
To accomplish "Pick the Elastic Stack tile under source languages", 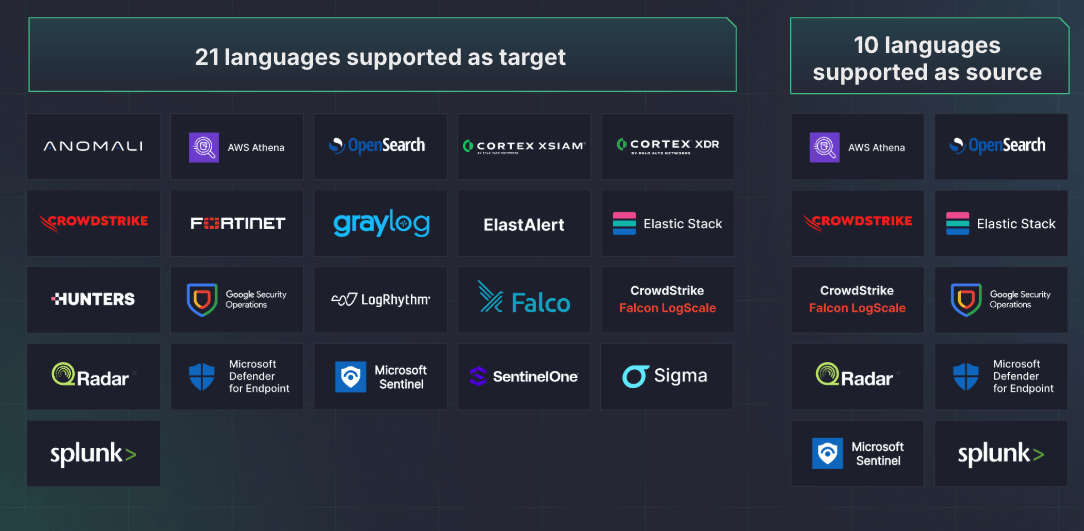I will [1001, 223].
